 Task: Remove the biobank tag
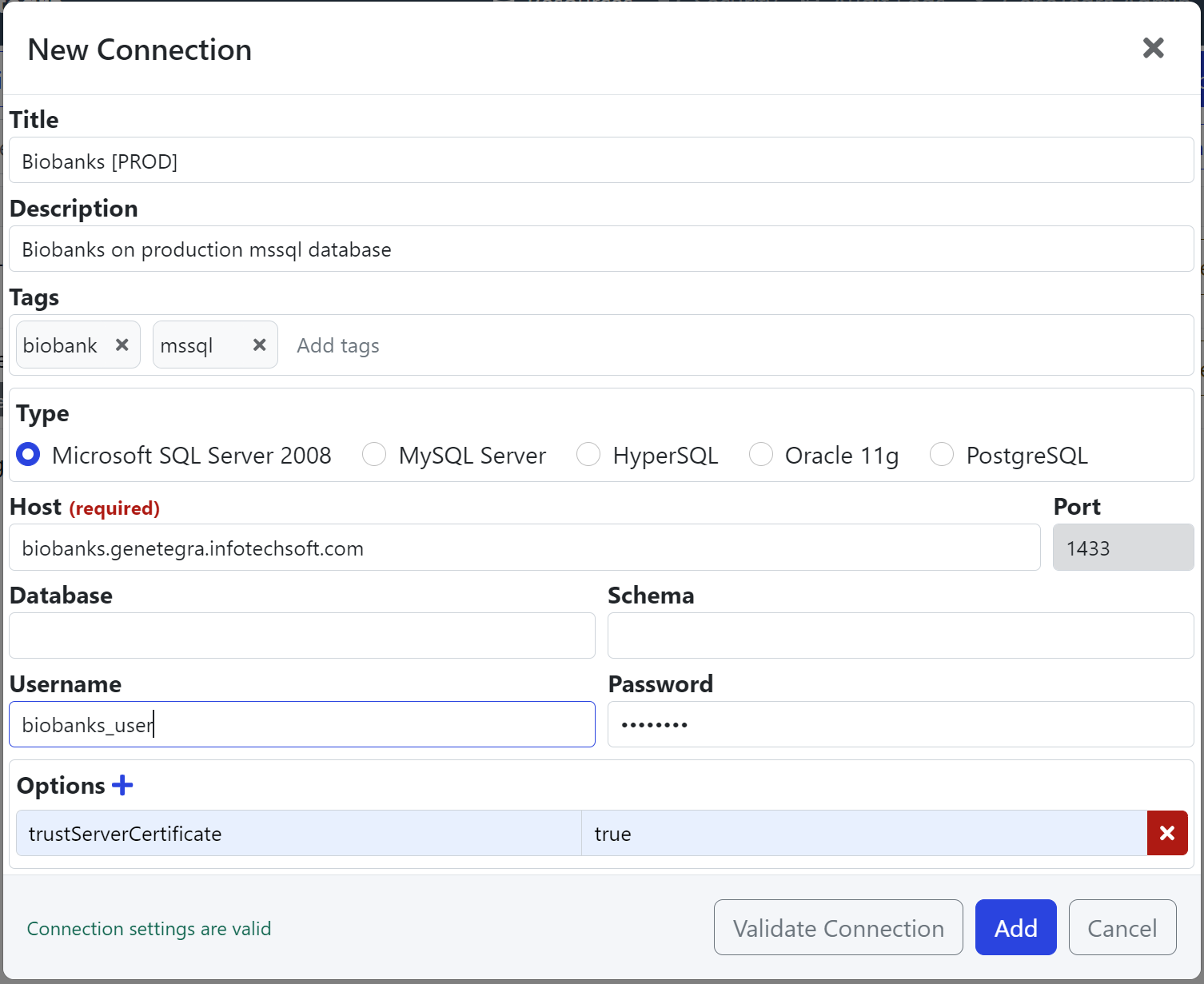[x=122, y=345]
